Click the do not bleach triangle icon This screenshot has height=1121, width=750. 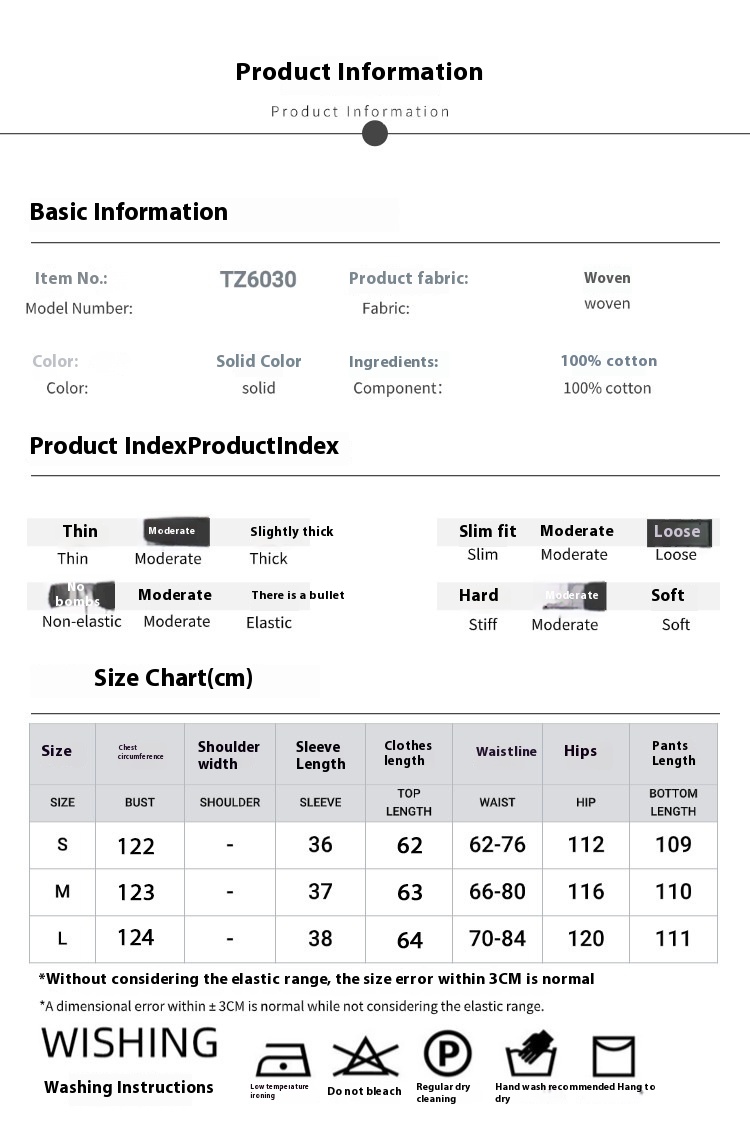pos(365,1057)
